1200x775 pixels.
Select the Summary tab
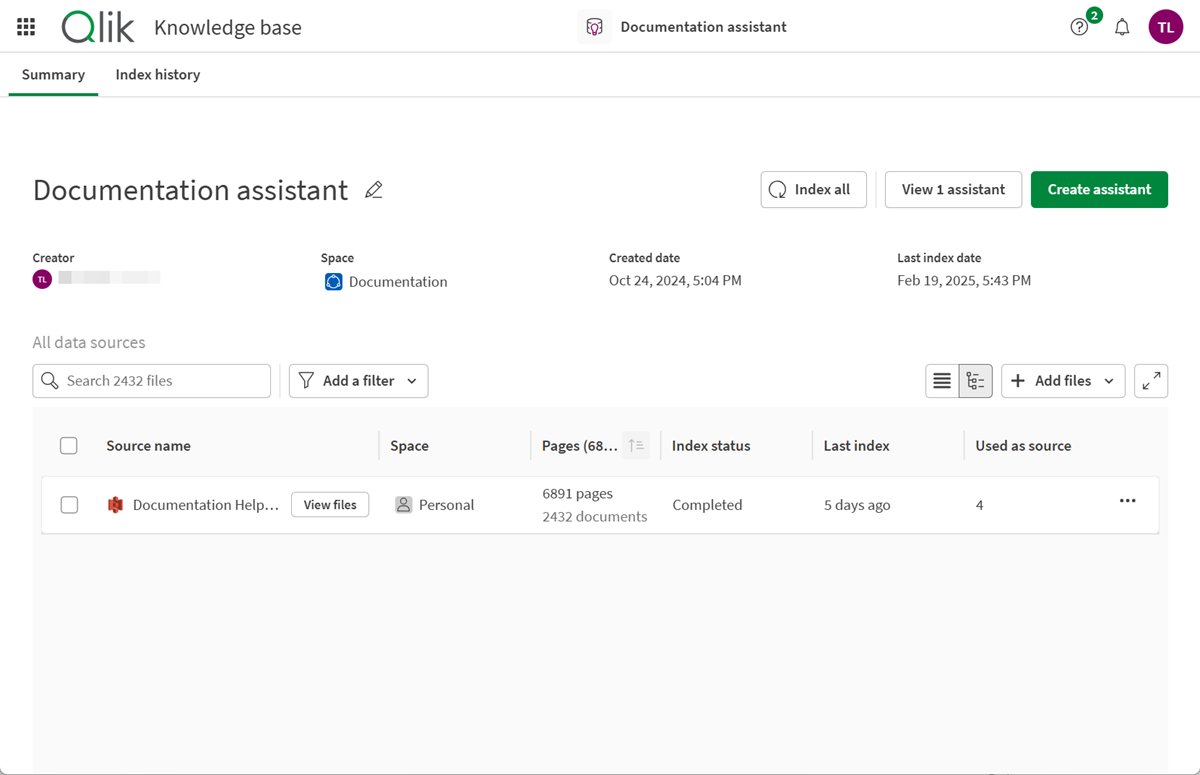(53, 75)
